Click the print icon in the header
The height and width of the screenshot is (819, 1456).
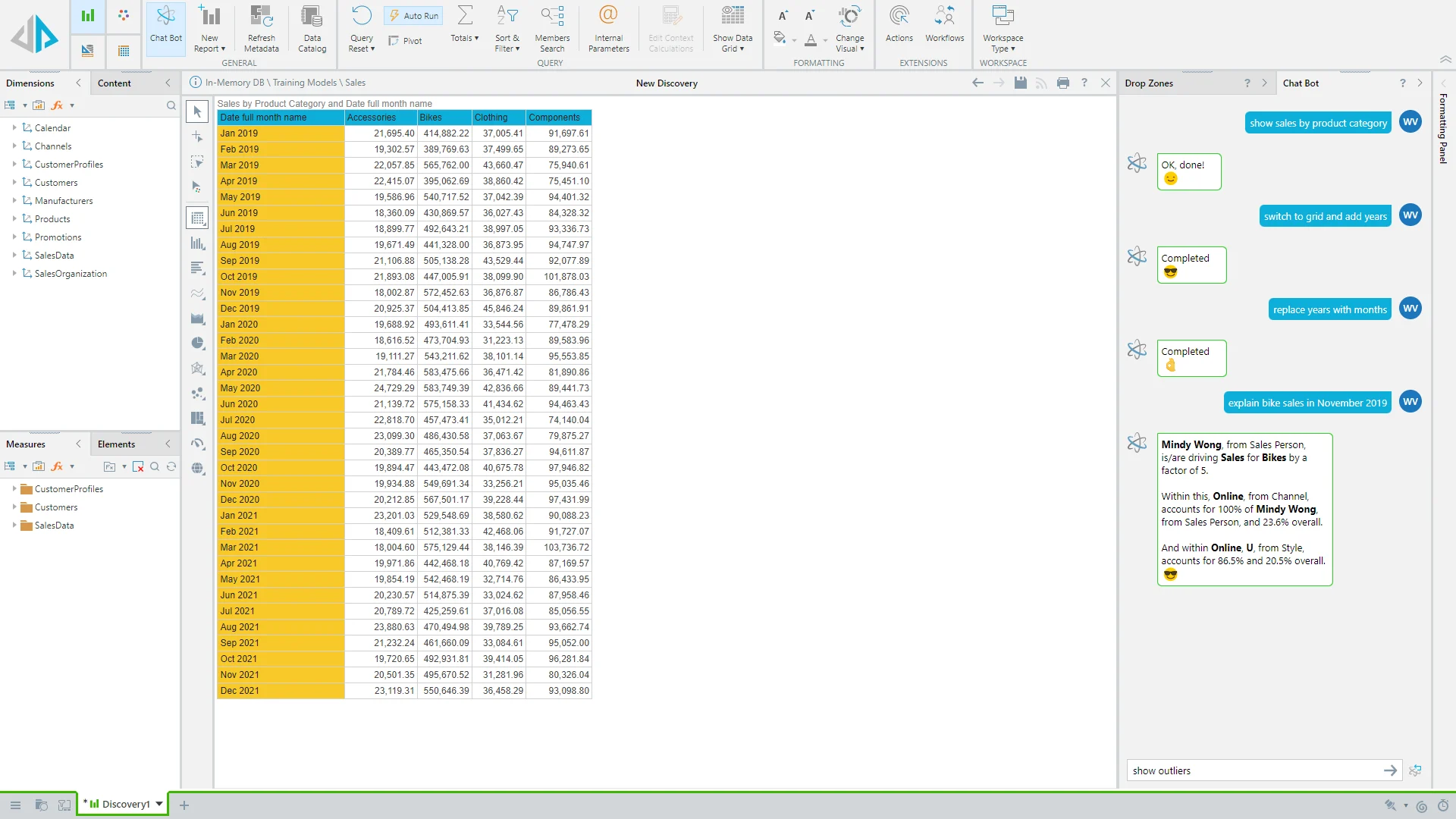pyautogui.click(x=1062, y=83)
